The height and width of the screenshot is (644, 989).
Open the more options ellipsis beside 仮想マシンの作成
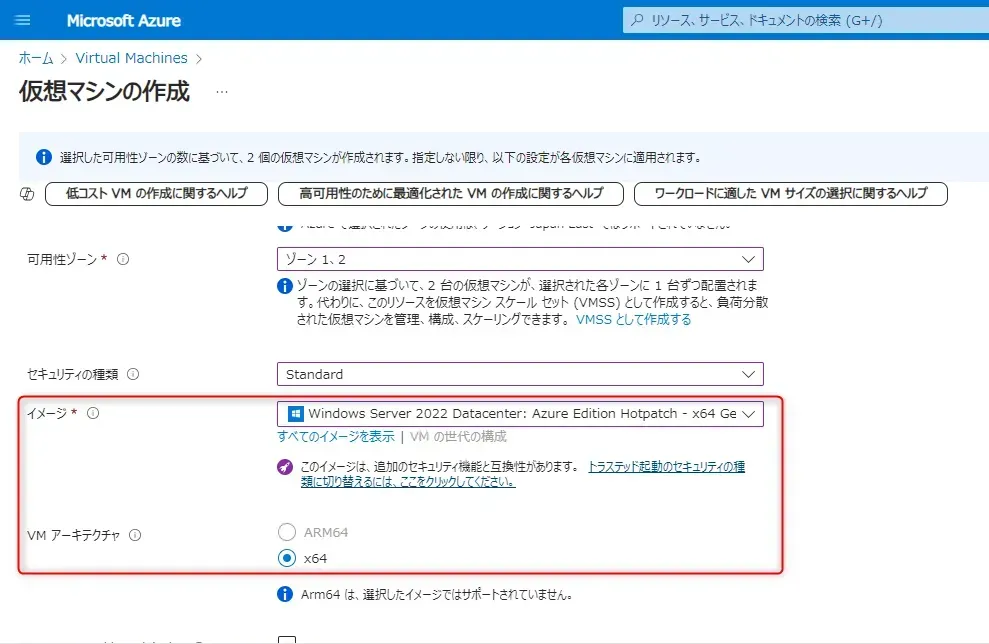222,92
